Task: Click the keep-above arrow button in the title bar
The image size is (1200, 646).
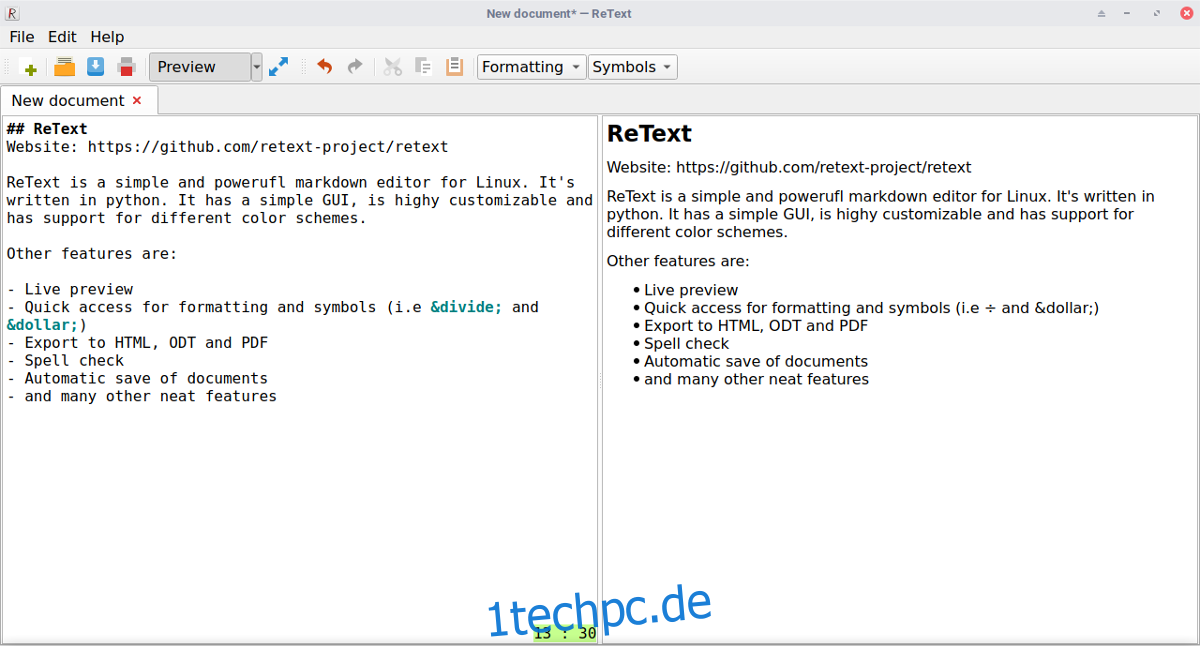Action: pyautogui.click(x=1101, y=14)
